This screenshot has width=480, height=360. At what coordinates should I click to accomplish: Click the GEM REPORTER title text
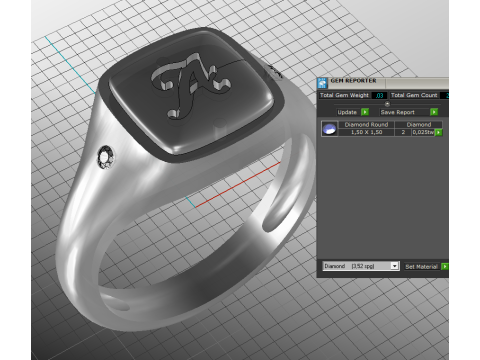pos(353,81)
